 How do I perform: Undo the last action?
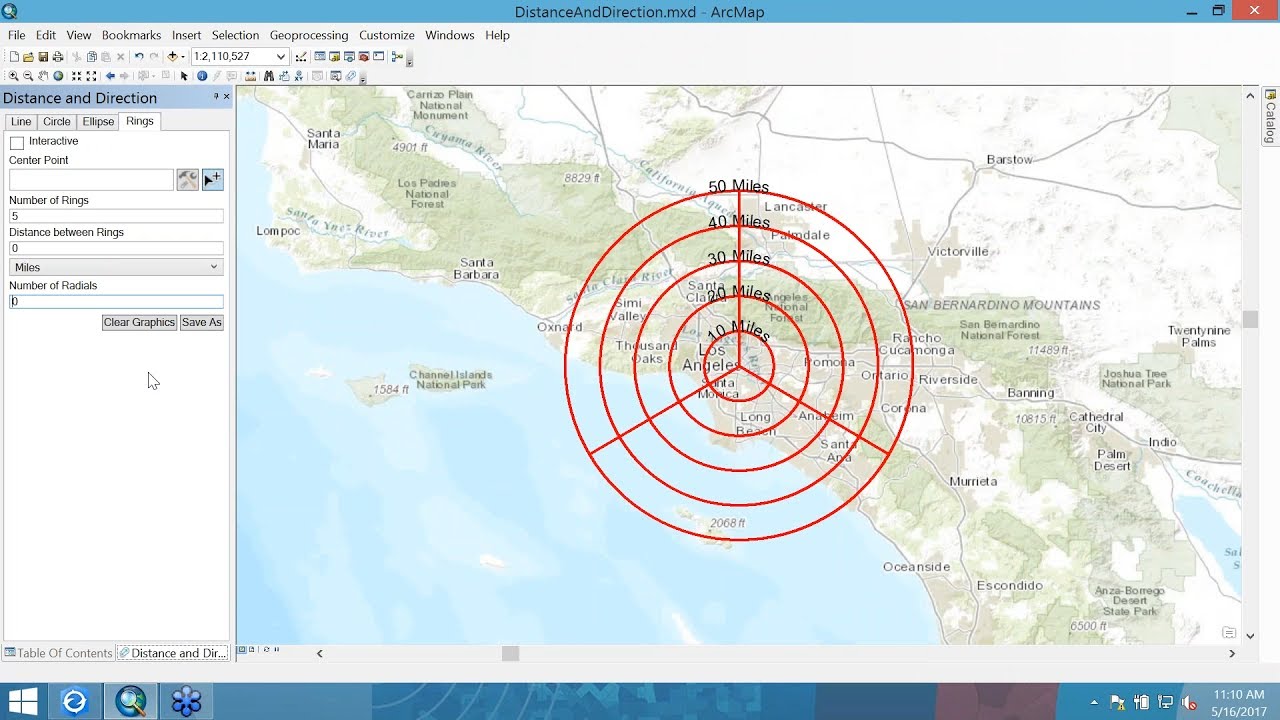pos(139,57)
